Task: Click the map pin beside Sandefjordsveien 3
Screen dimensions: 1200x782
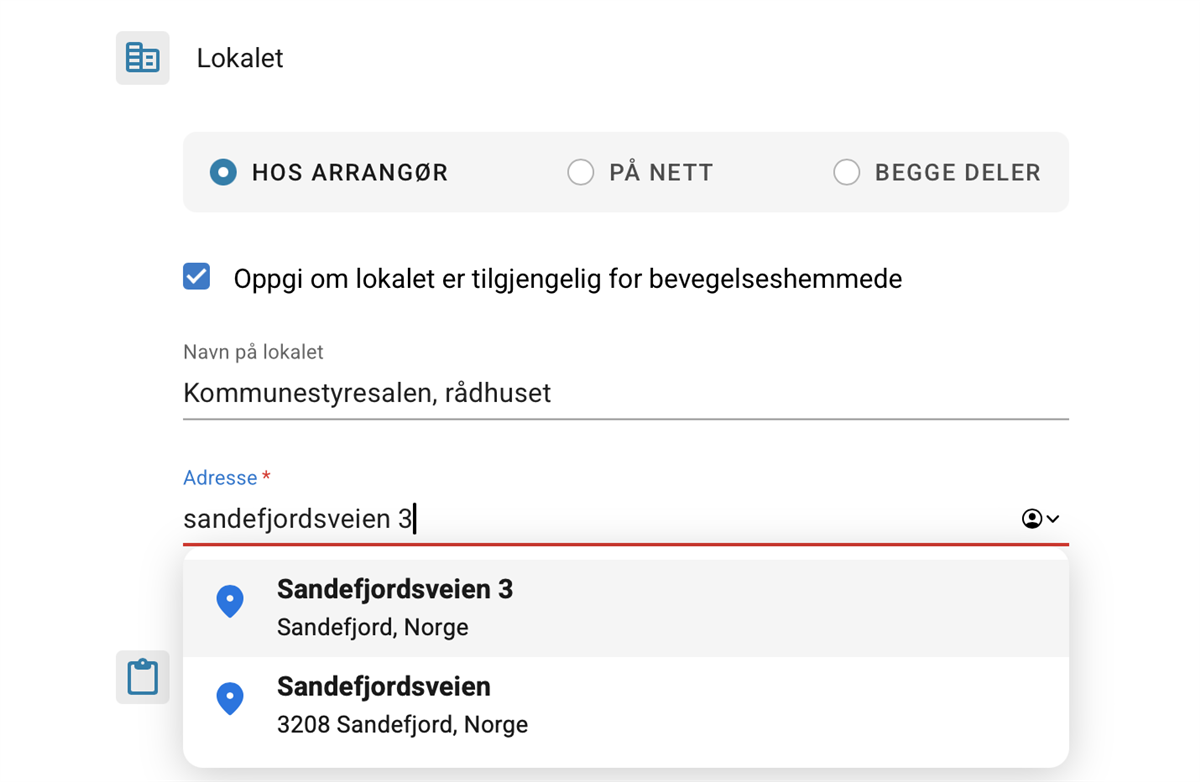Action: tap(230, 601)
